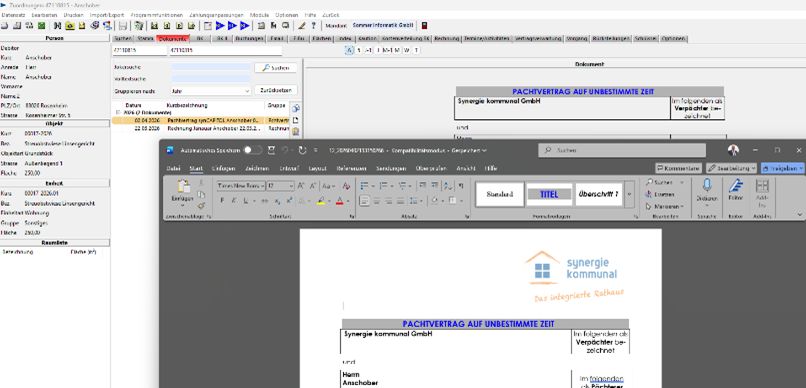This screenshot has width=806, height=388.
Task: Open the Markieren dropdown in Word
Action: 665,206
